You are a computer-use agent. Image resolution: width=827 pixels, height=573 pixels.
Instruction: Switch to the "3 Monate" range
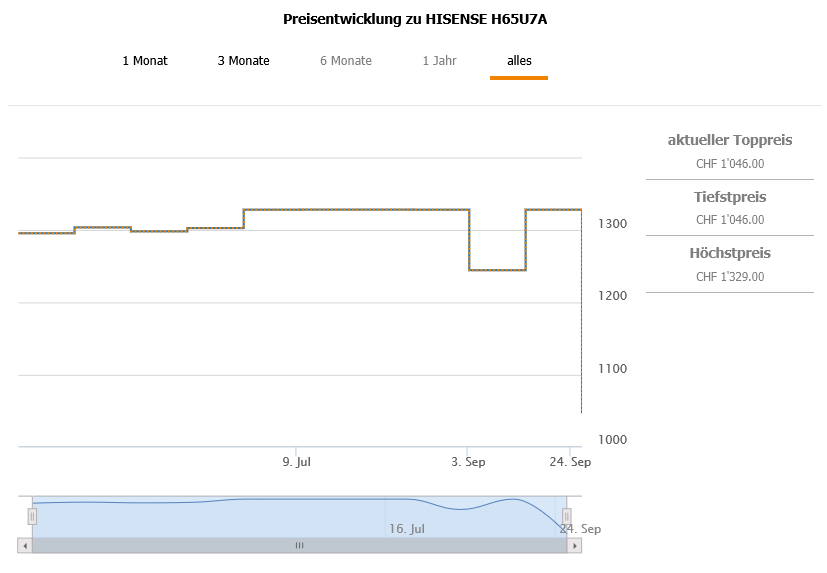click(244, 61)
